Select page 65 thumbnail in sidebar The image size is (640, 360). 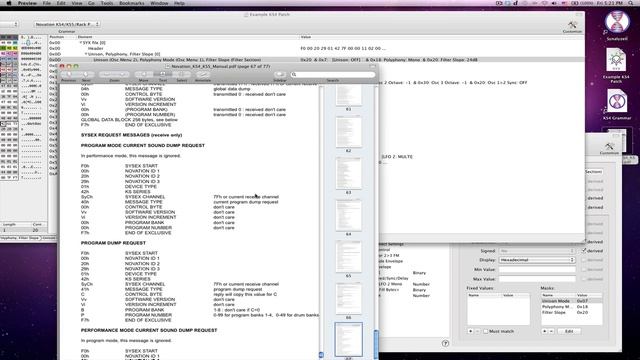point(348,257)
